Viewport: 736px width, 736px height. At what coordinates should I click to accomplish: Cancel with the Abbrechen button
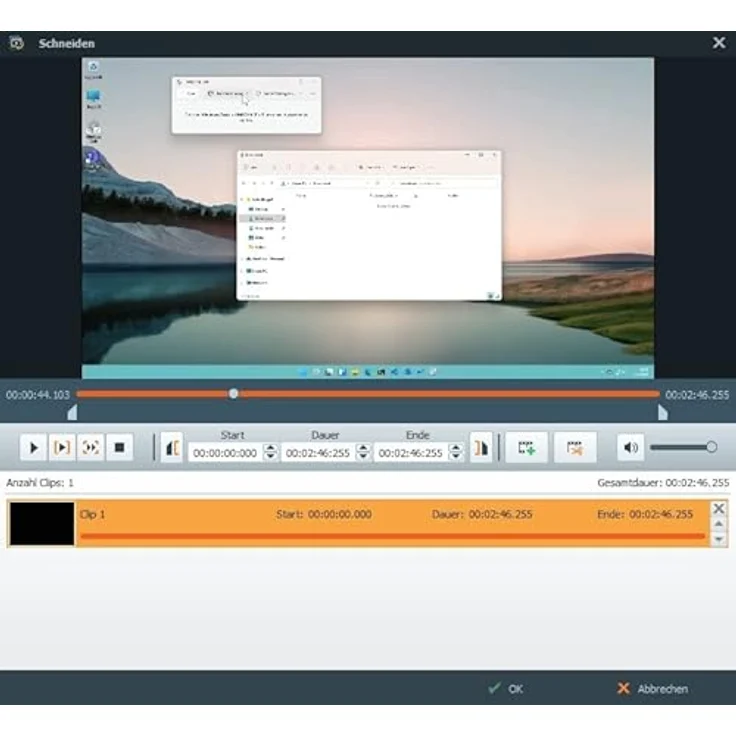coord(652,689)
